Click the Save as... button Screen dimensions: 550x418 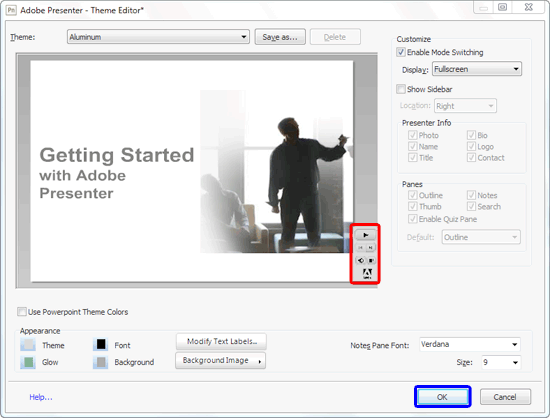280,37
